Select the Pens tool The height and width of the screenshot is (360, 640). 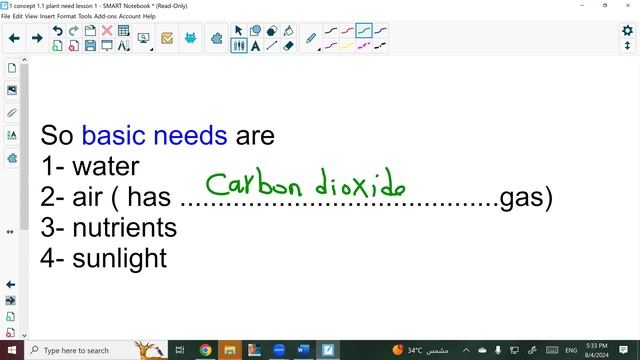click(x=239, y=45)
